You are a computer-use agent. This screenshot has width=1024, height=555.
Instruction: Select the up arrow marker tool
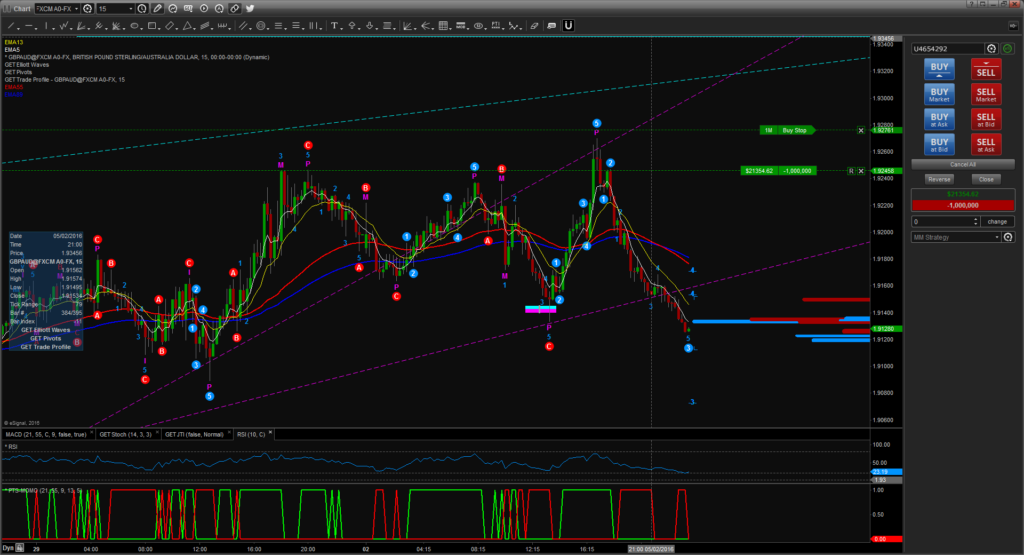coord(351,25)
